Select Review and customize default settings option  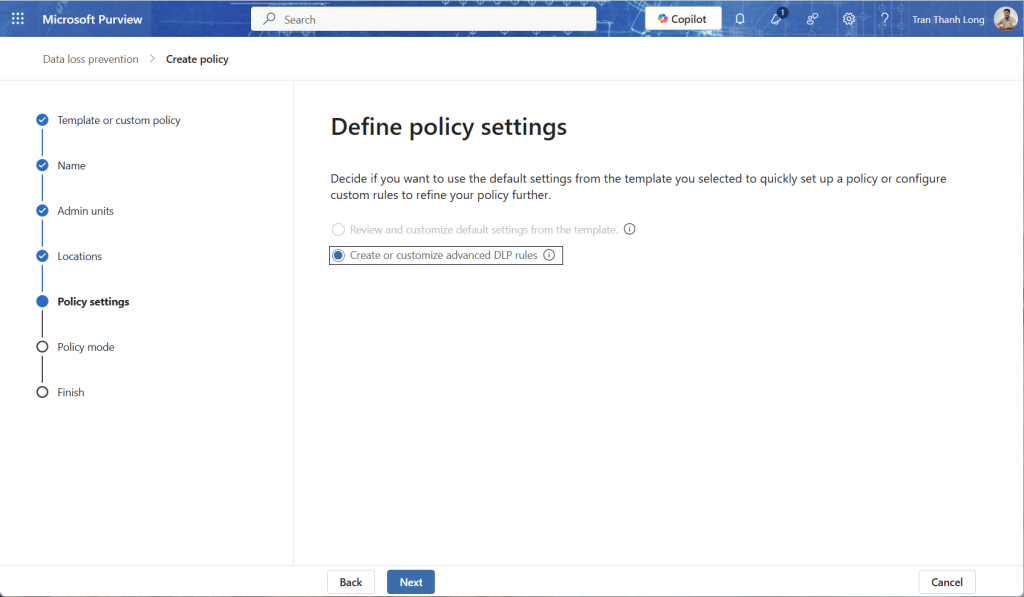point(338,230)
